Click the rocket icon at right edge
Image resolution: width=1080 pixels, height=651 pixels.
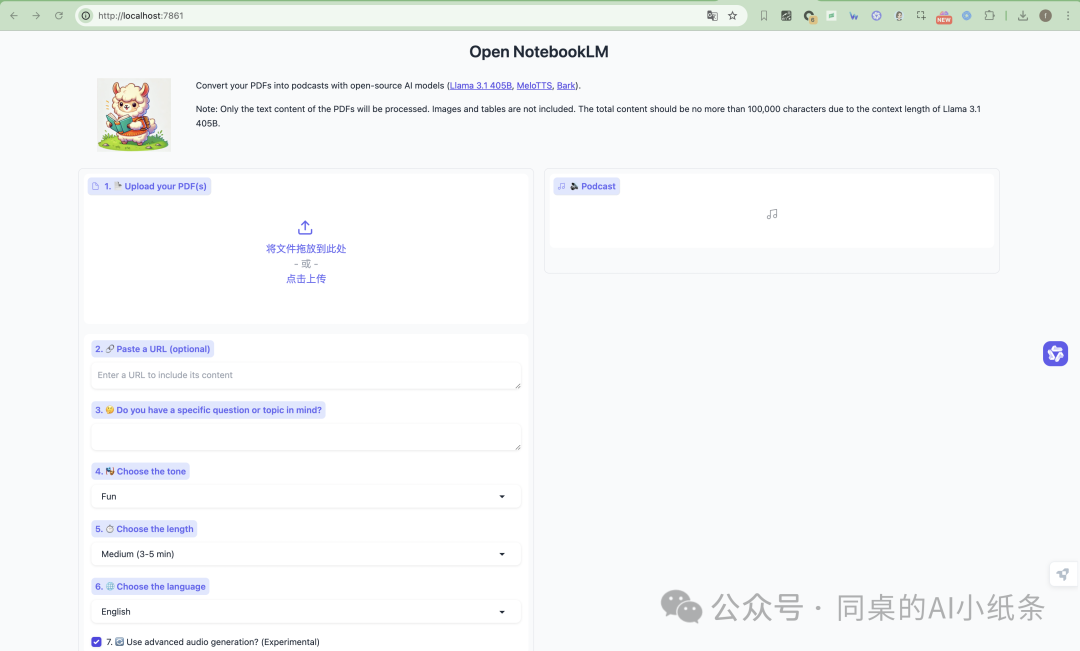pos(1063,574)
